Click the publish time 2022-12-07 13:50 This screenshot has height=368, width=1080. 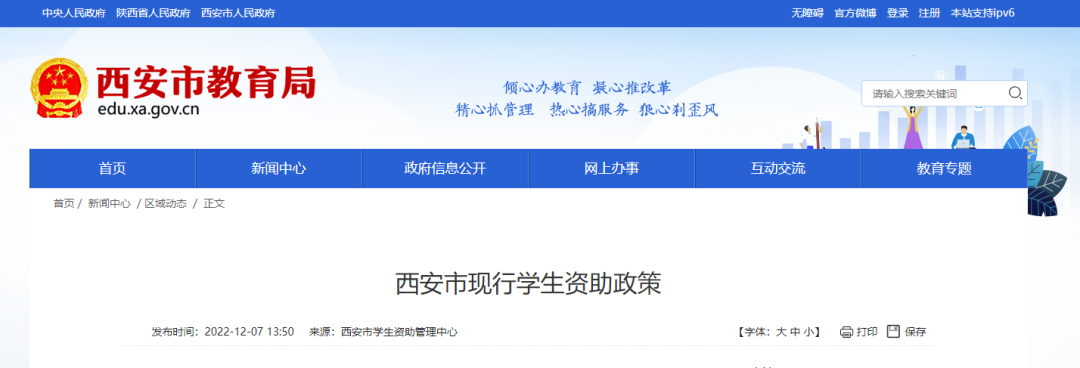pos(249,332)
